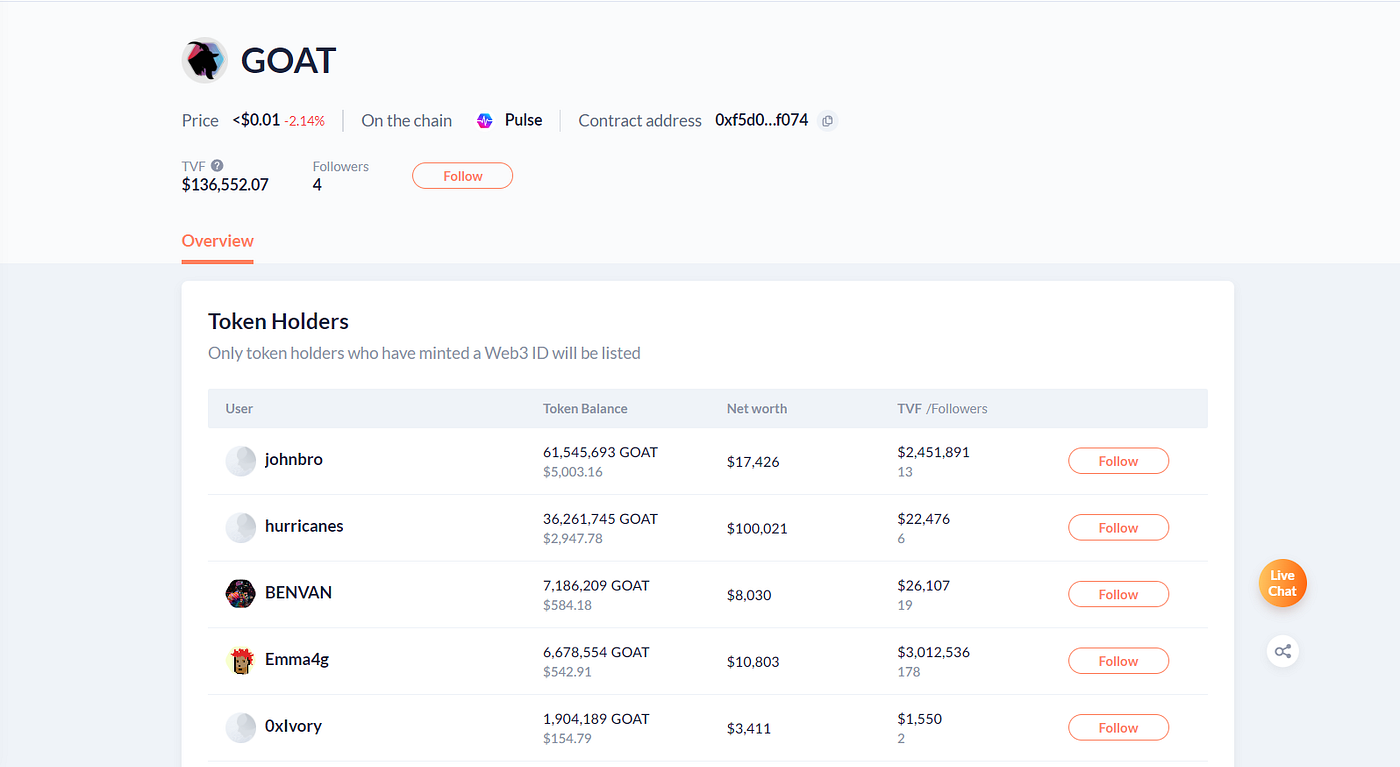Open the Live Chat bubble
Viewport: 1400px width, 767px height.
1283,583
